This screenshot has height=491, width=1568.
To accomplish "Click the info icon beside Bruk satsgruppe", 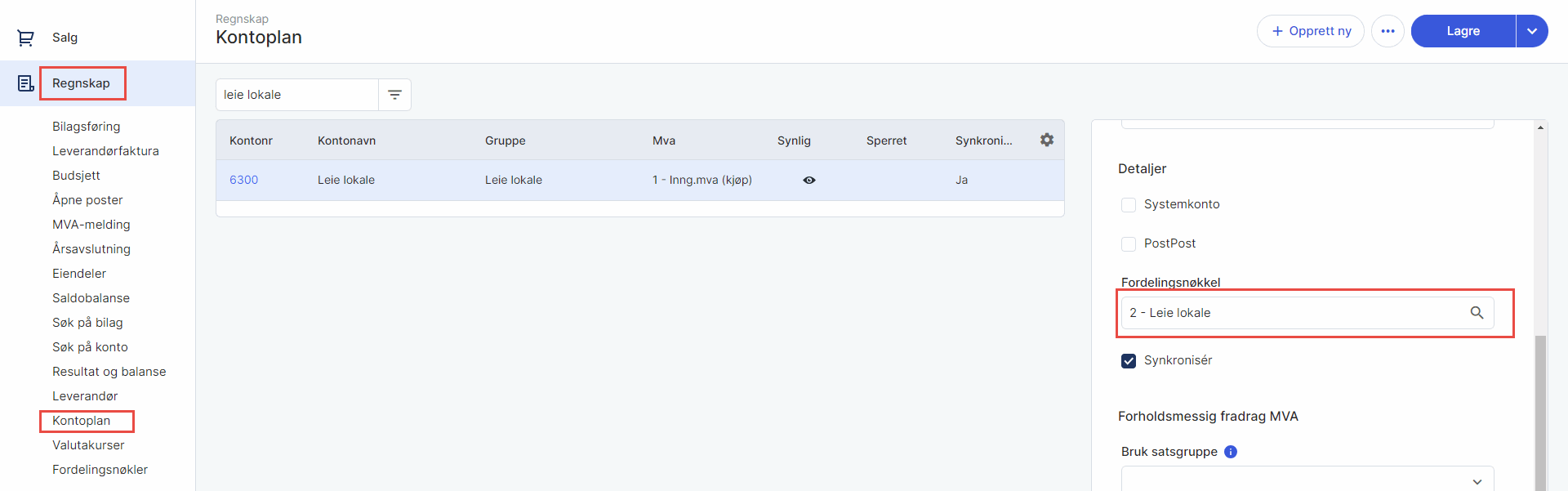I will (1231, 452).
